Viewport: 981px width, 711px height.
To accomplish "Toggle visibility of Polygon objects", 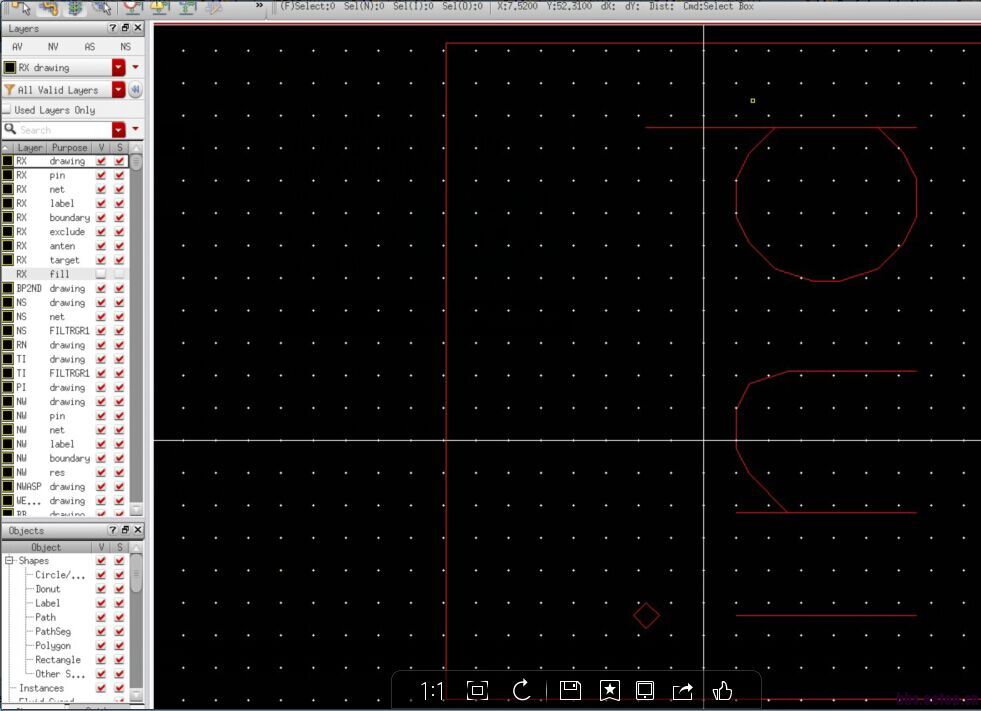I will pyautogui.click(x=101, y=645).
